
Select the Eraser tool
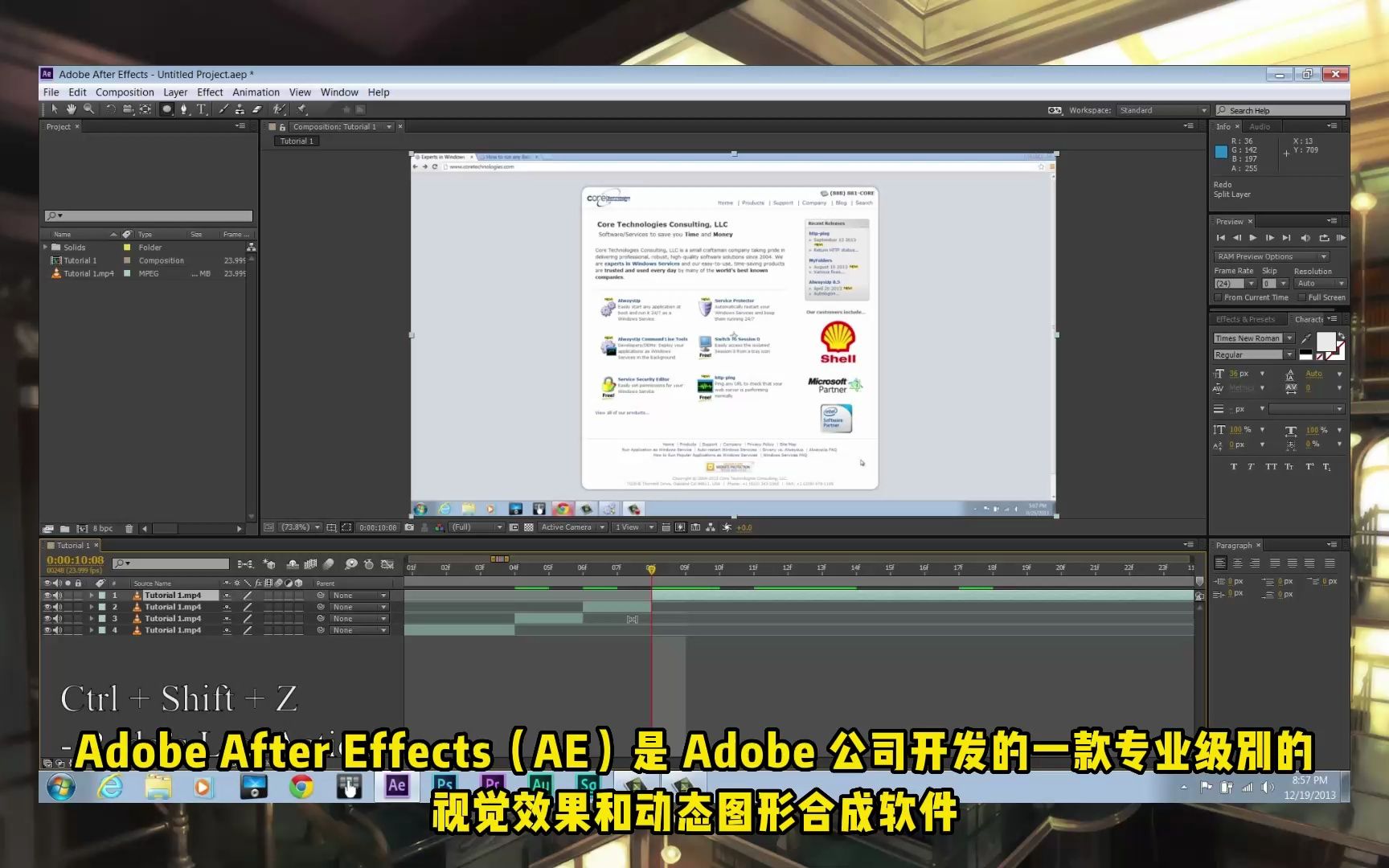257,109
